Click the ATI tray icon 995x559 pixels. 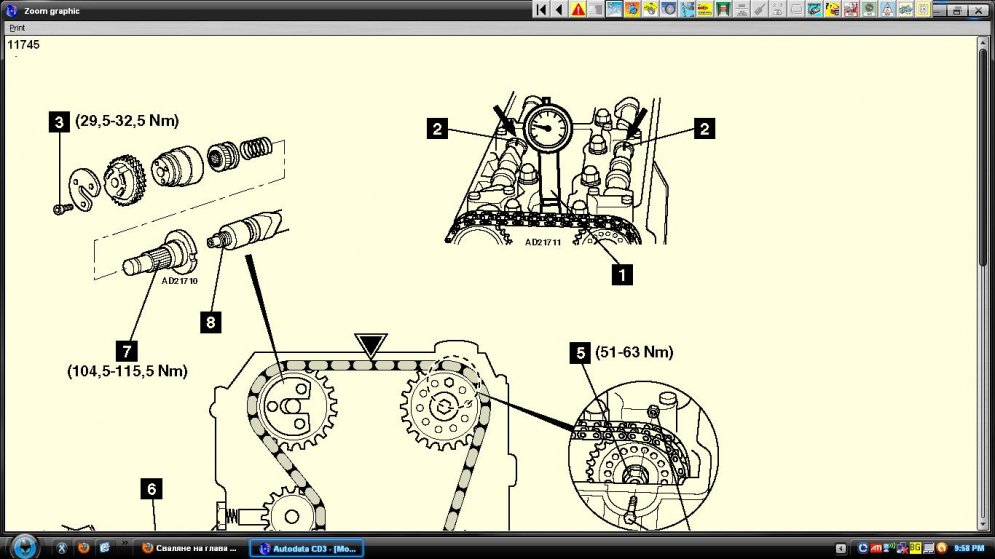876,548
